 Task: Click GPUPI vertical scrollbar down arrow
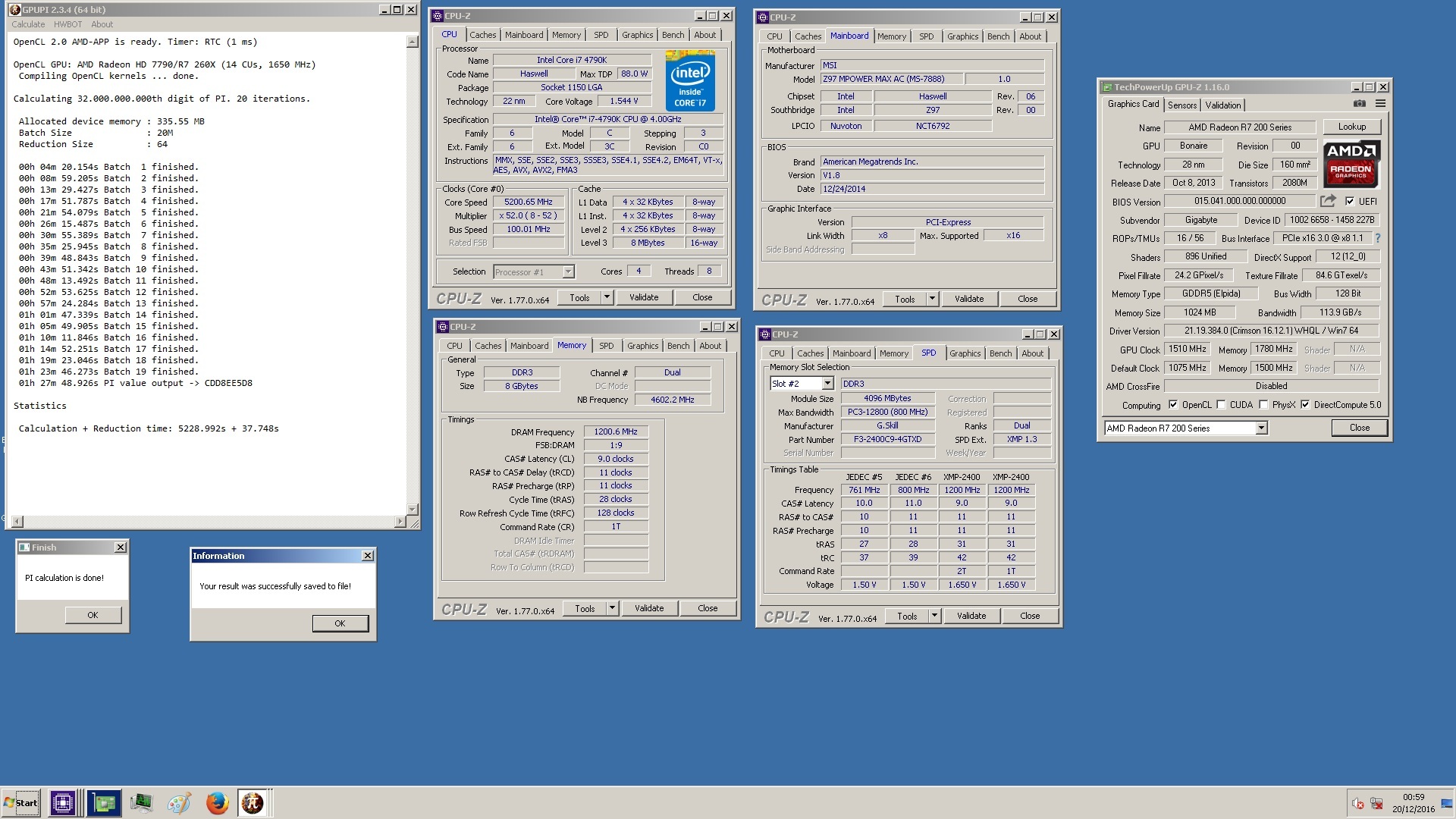click(x=413, y=510)
